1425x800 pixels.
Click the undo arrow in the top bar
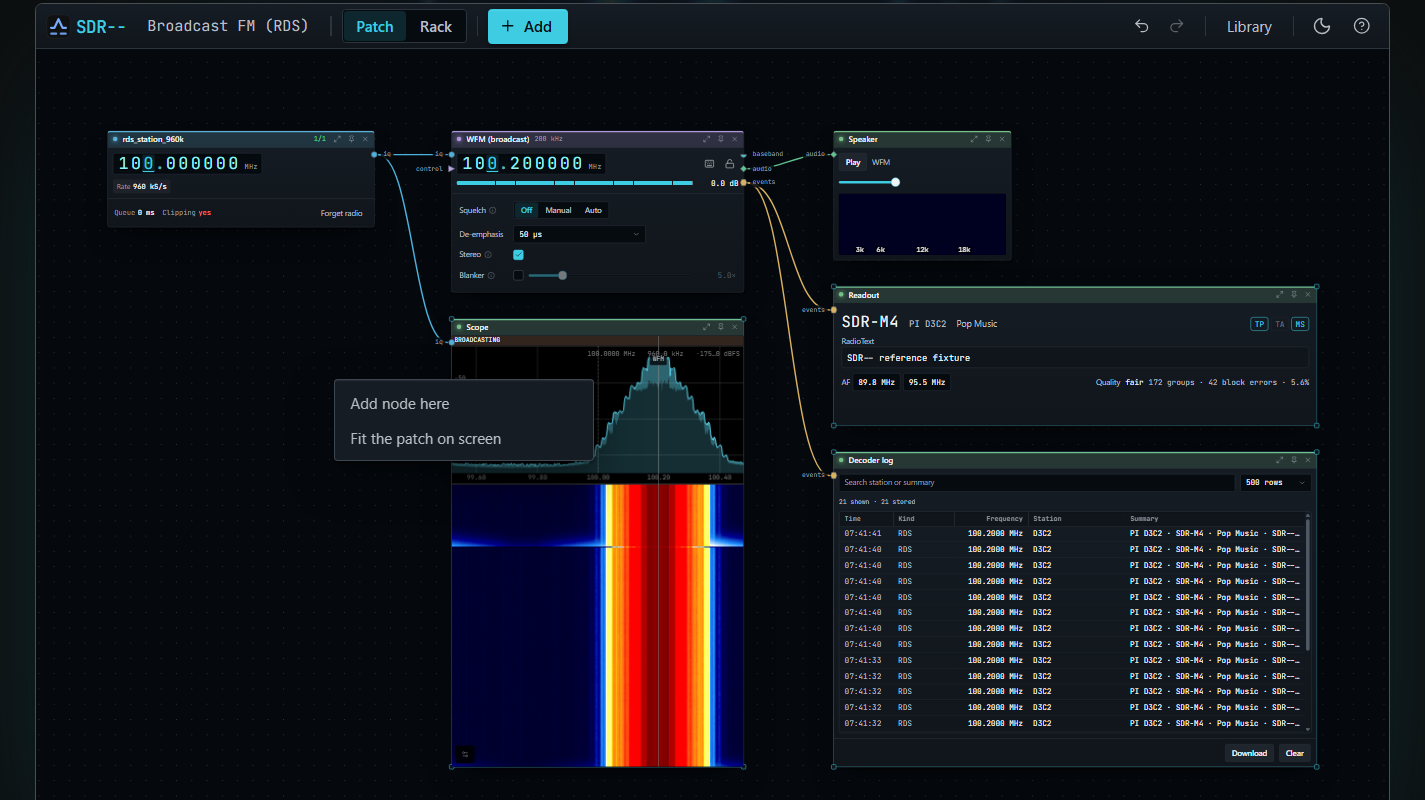1141,27
